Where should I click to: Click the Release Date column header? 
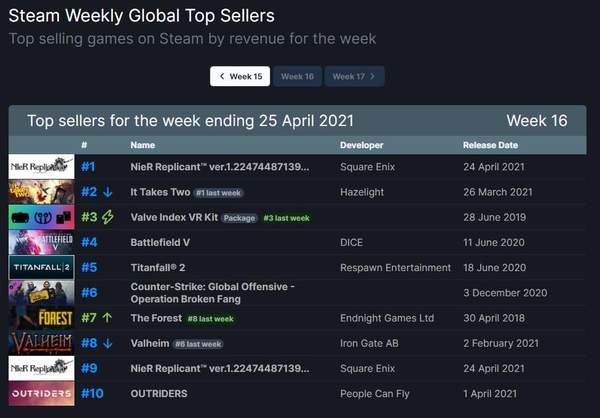pos(492,145)
